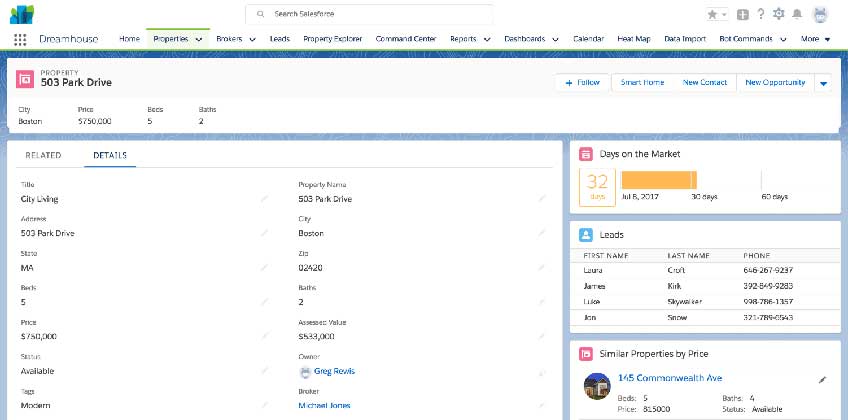Expand the Dashboards tab dropdown chevron
848x420 pixels.
(x=555, y=39)
